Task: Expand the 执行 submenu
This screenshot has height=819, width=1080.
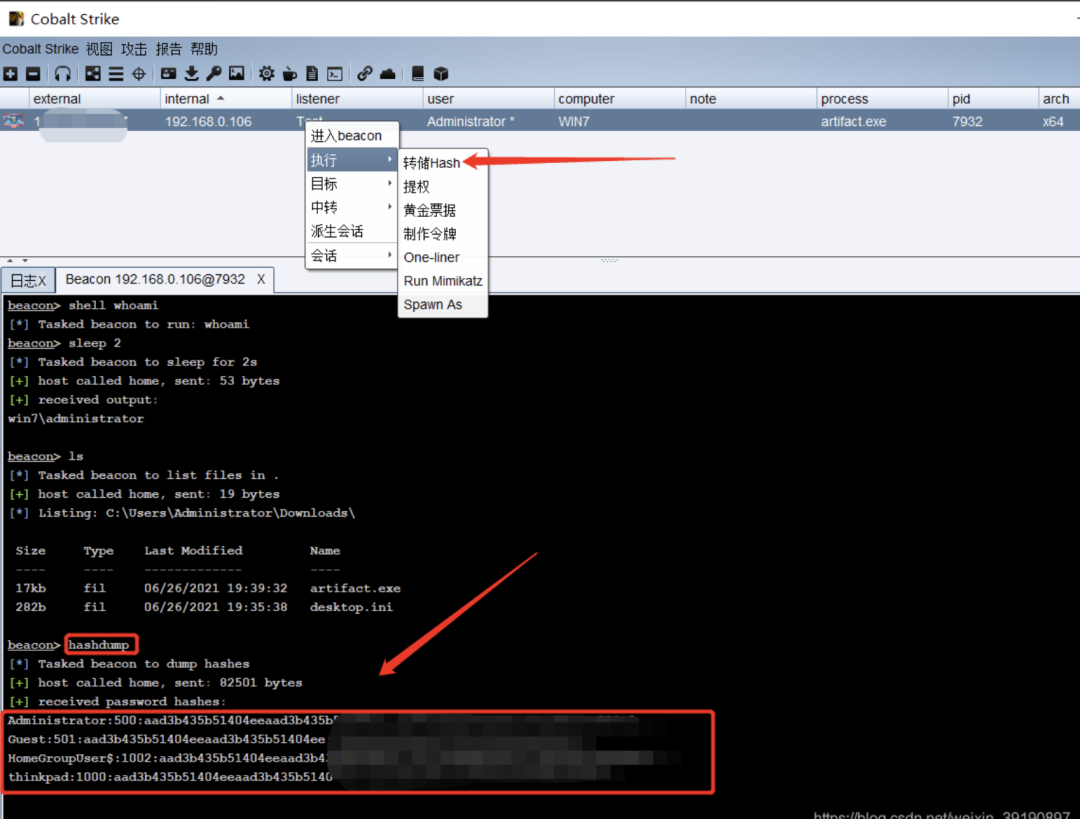Action: point(352,160)
